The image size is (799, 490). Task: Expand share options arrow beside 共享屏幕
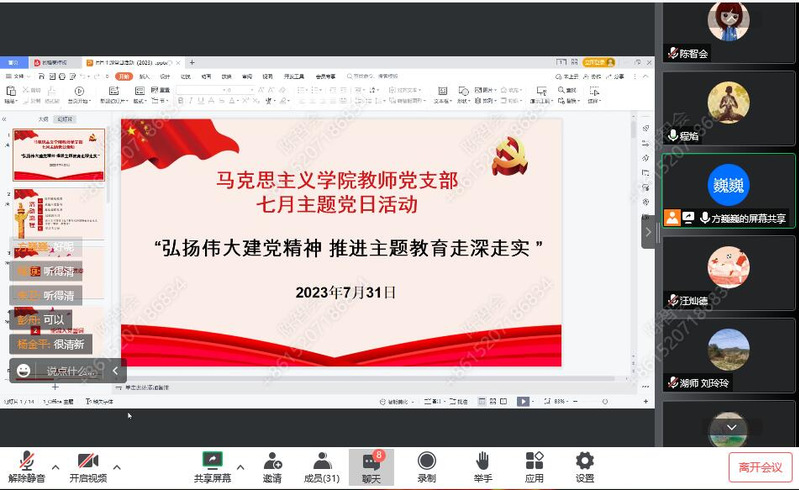point(240,466)
